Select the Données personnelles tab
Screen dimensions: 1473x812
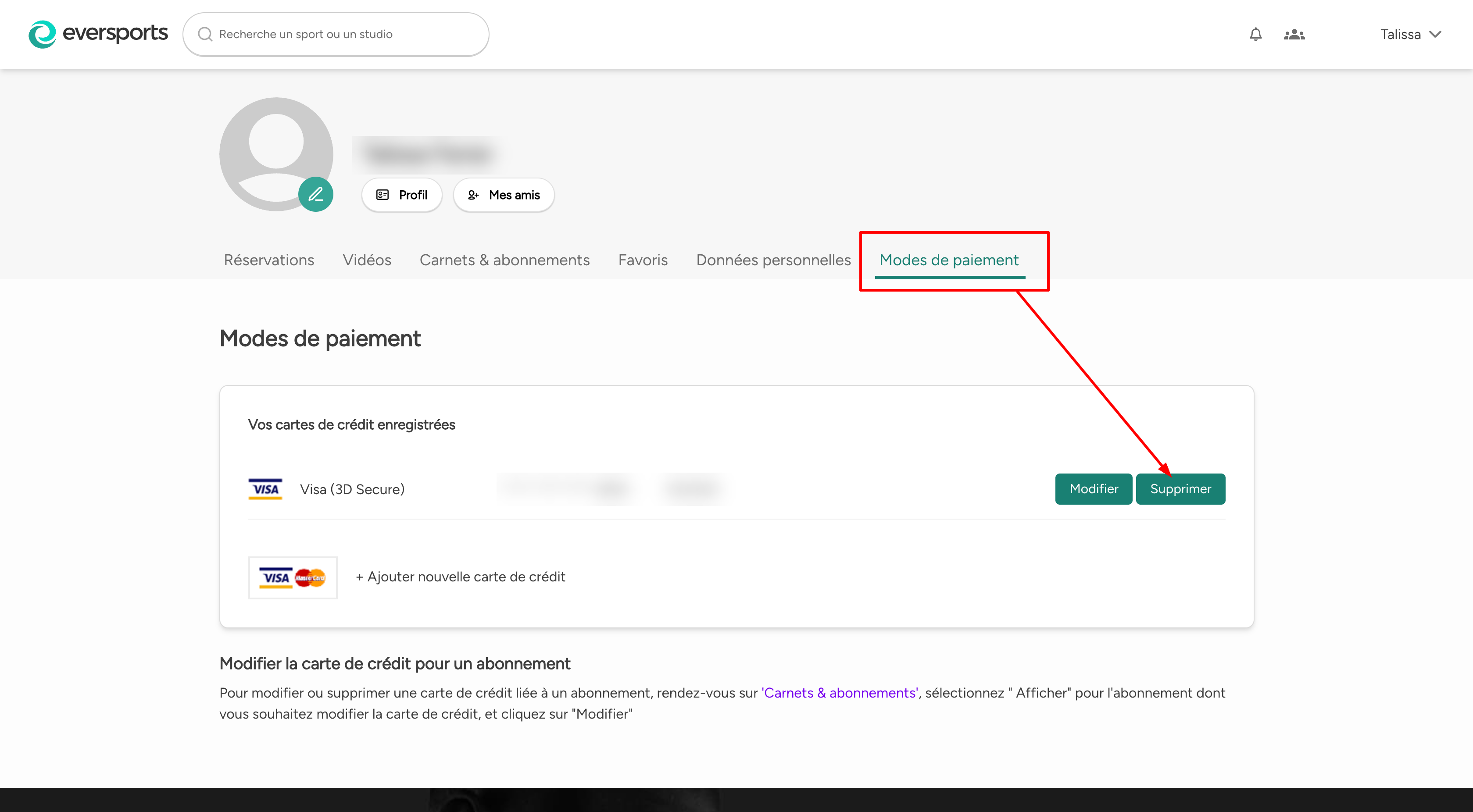click(773, 260)
